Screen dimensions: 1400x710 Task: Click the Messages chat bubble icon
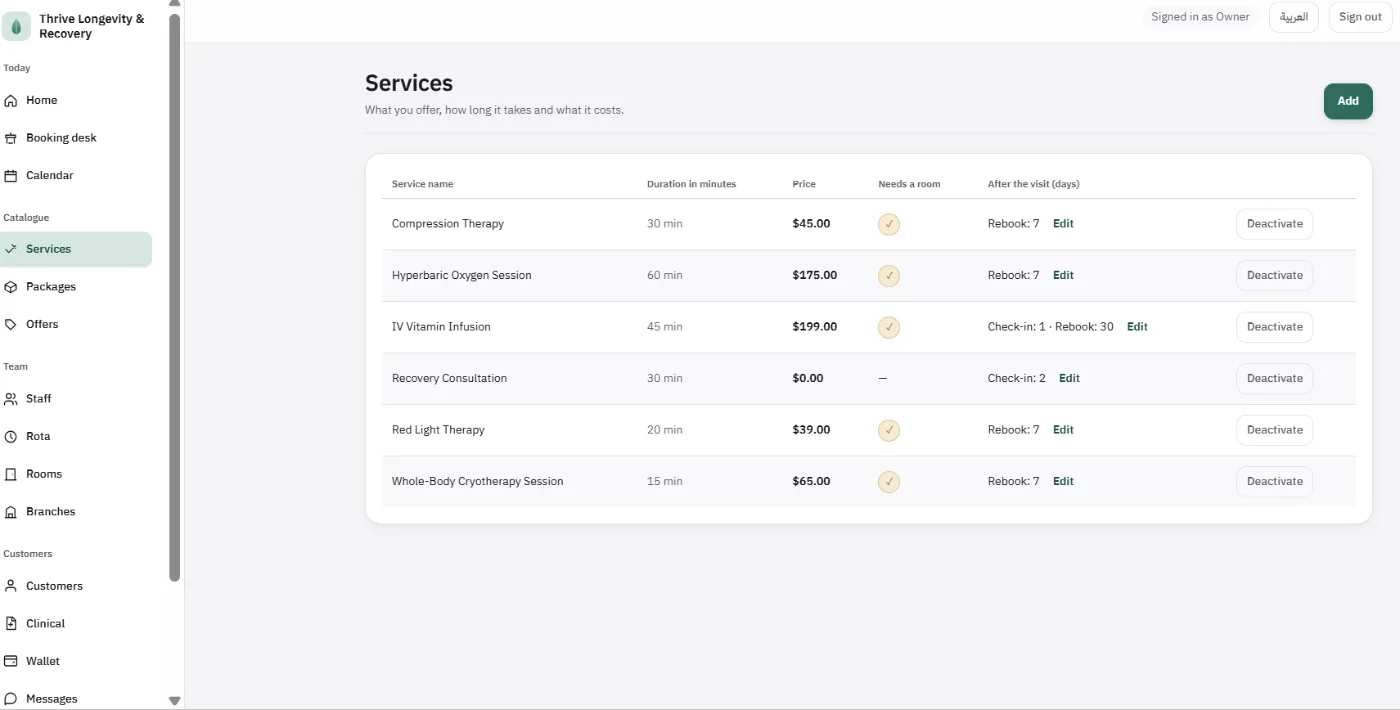pos(11,698)
